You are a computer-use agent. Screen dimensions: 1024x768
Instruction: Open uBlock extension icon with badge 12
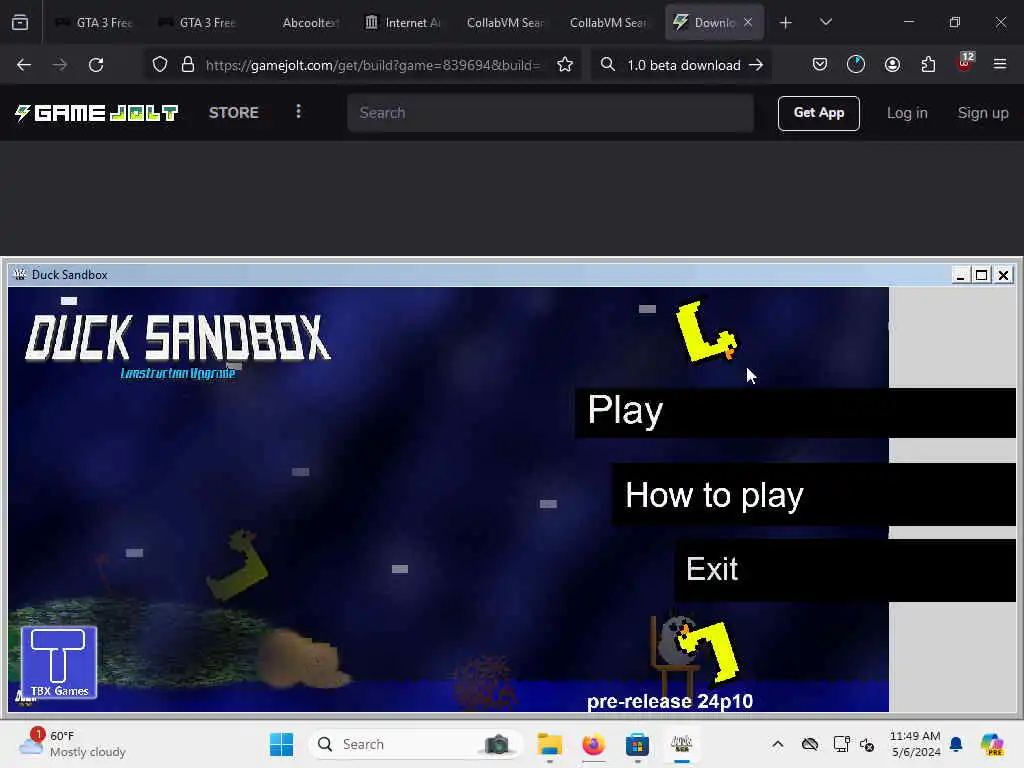pyautogui.click(x=965, y=63)
